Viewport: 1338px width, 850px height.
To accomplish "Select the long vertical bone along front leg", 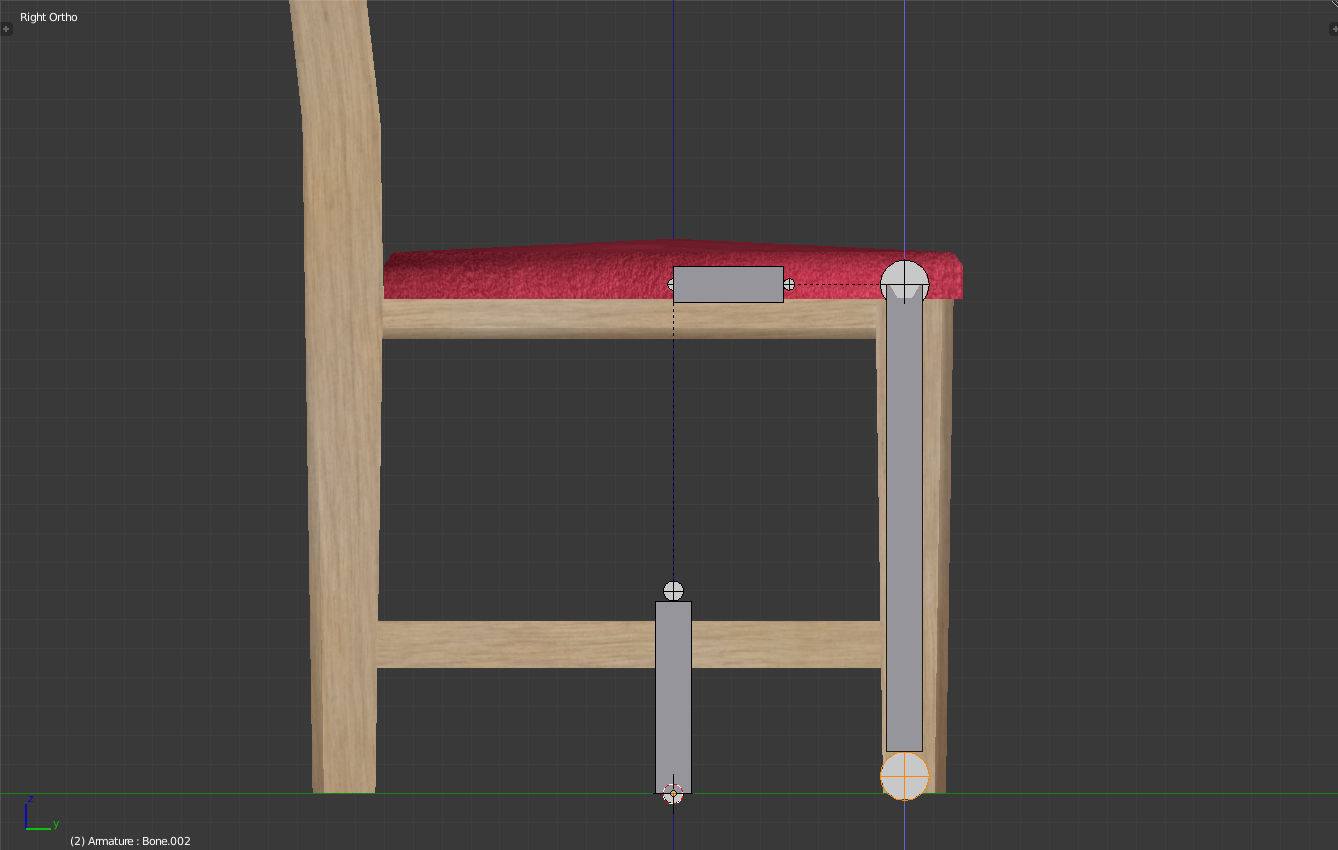I will [x=904, y=520].
